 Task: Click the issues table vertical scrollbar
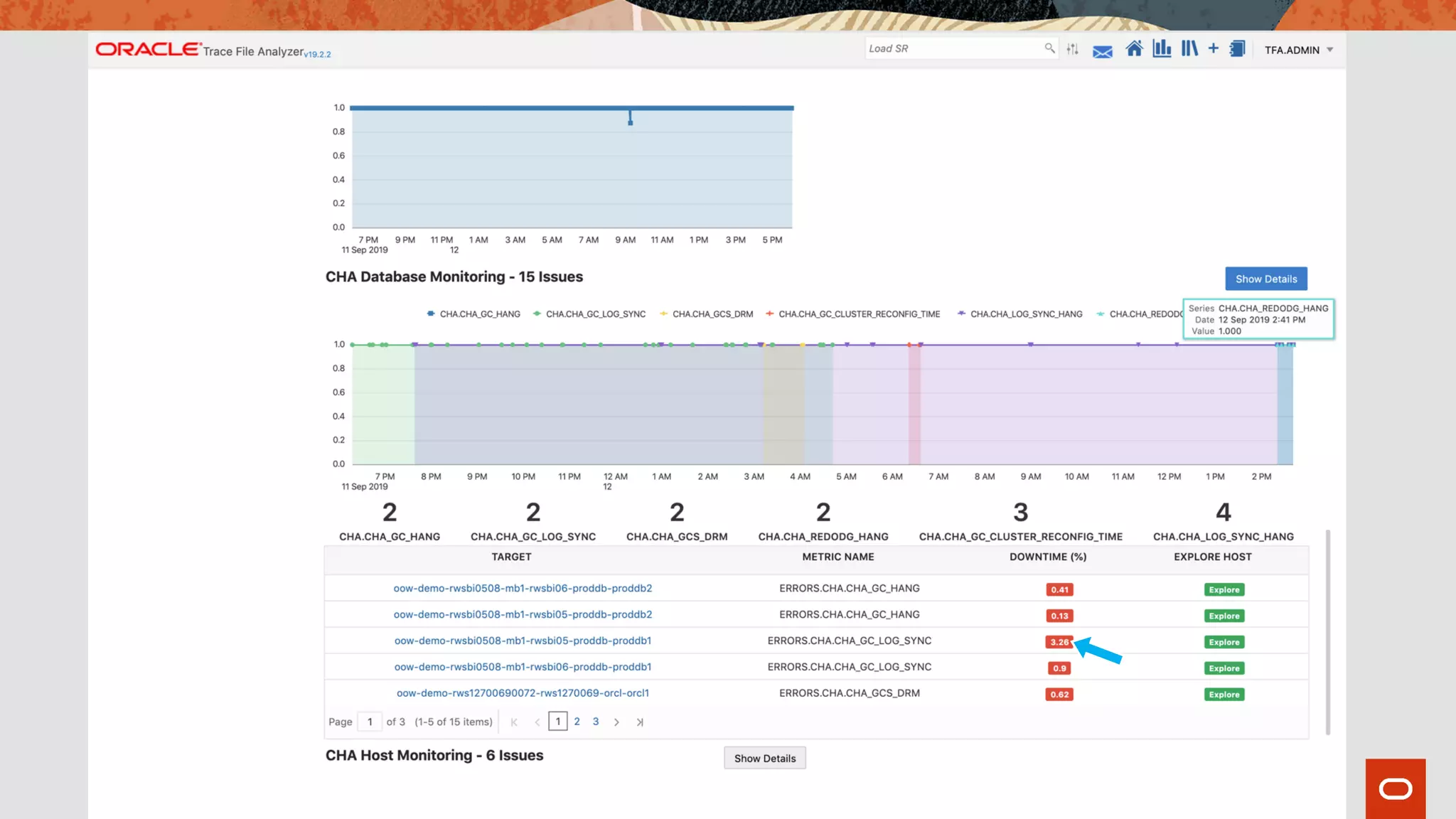click(x=1327, y=632)
